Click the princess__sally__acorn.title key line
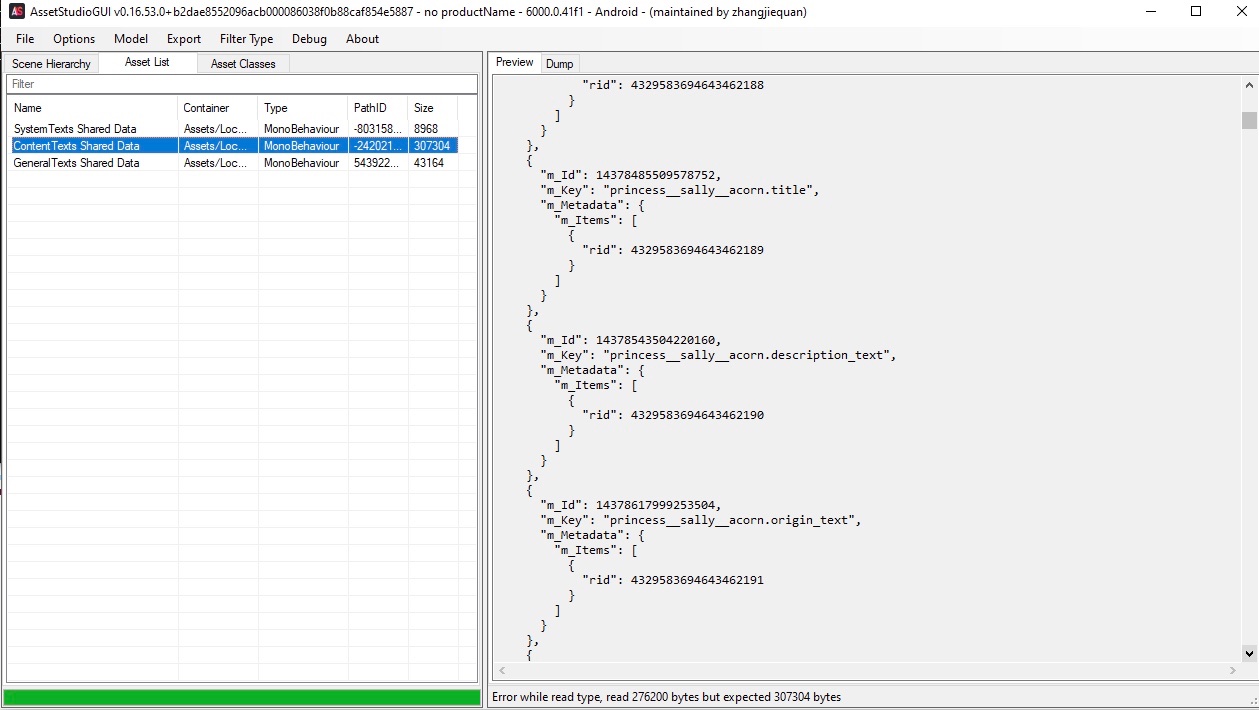Screen dimensions: 1259x710 tap(679, 191)
